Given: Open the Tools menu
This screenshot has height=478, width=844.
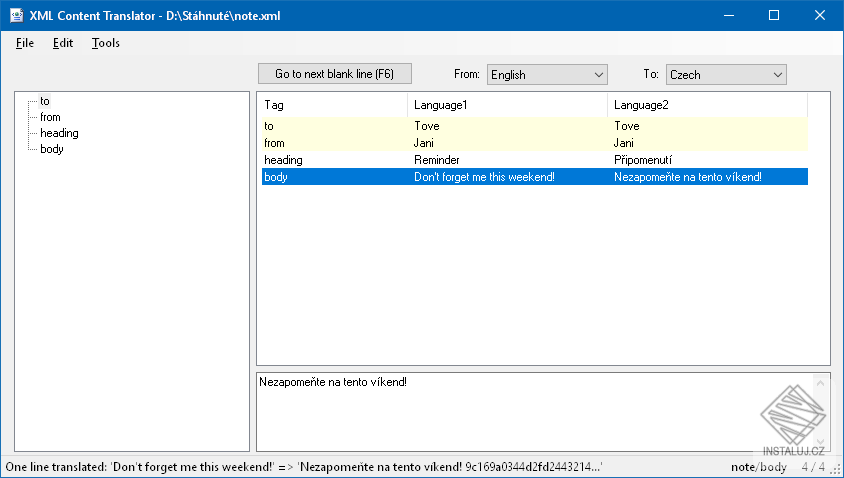Looking at the screenshot, I should [x=106, y=43].
